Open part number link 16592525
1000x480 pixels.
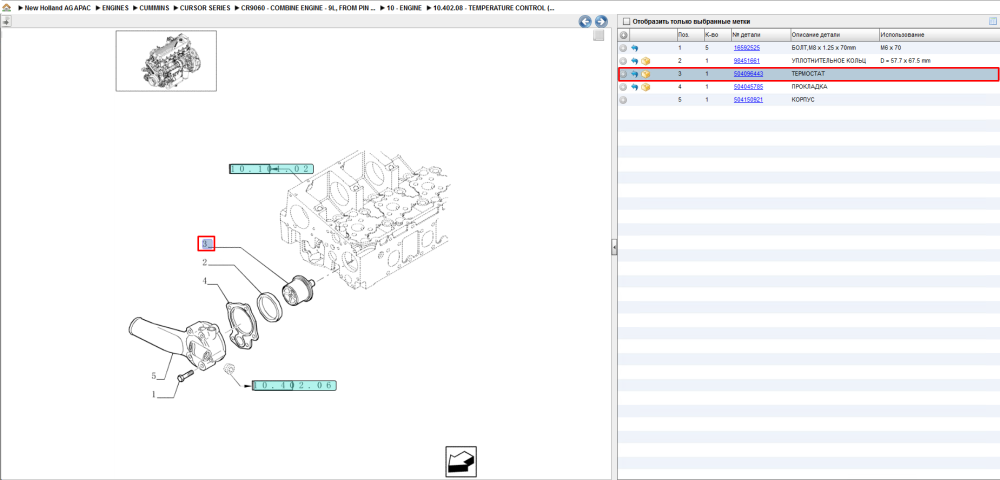(x=746, y=48)
